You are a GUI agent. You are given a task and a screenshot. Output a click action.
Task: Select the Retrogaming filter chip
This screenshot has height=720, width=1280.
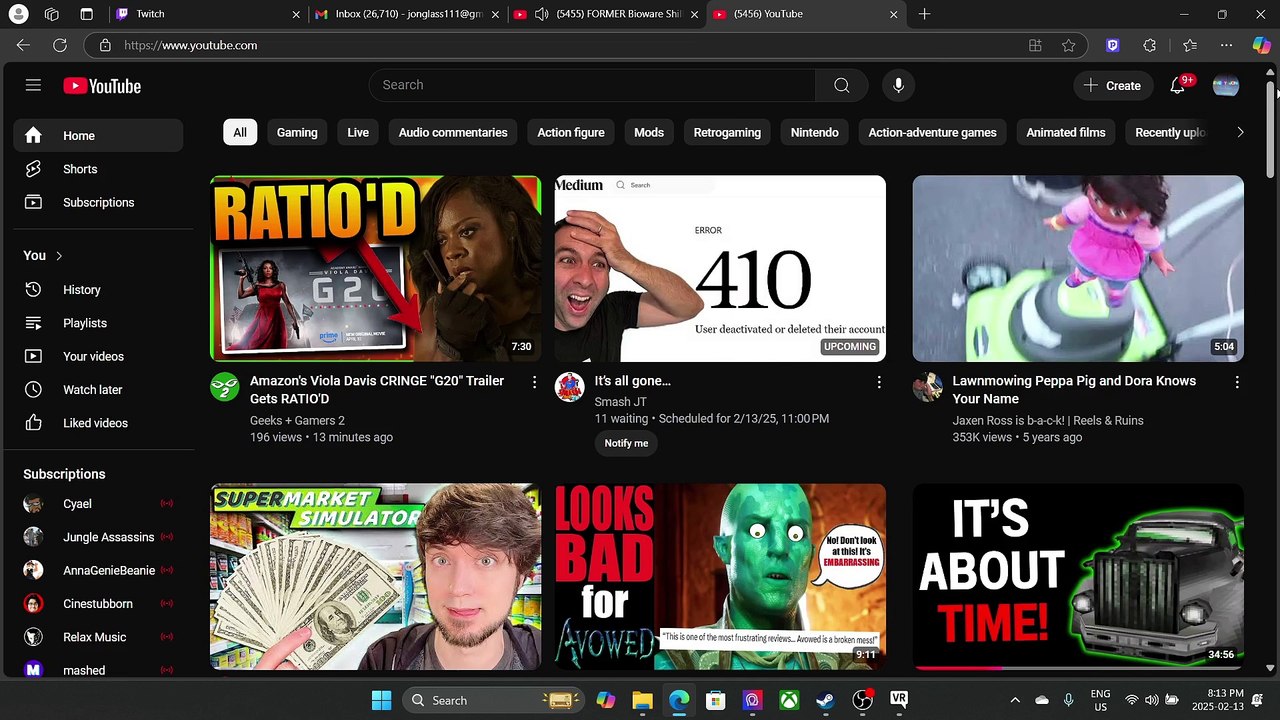(727, 132)
